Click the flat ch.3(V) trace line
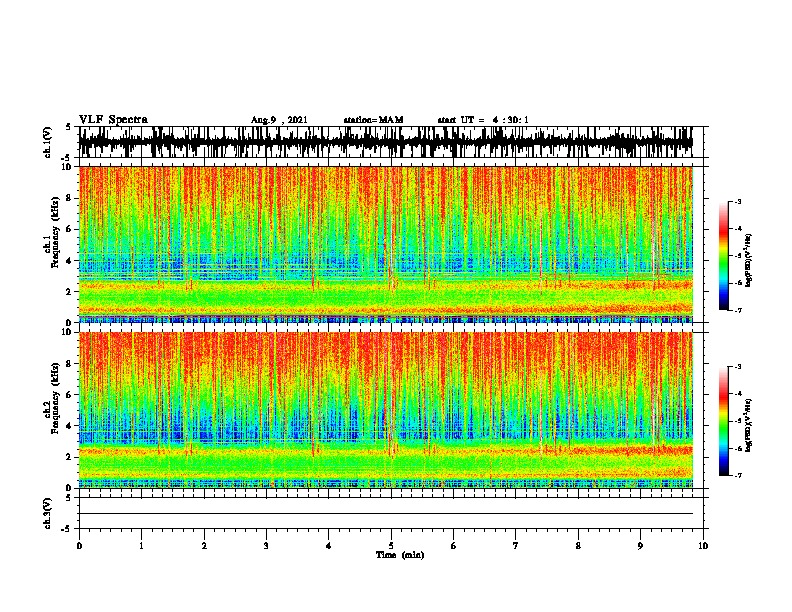This screenshot has width=792, height=612. (386, 514)
